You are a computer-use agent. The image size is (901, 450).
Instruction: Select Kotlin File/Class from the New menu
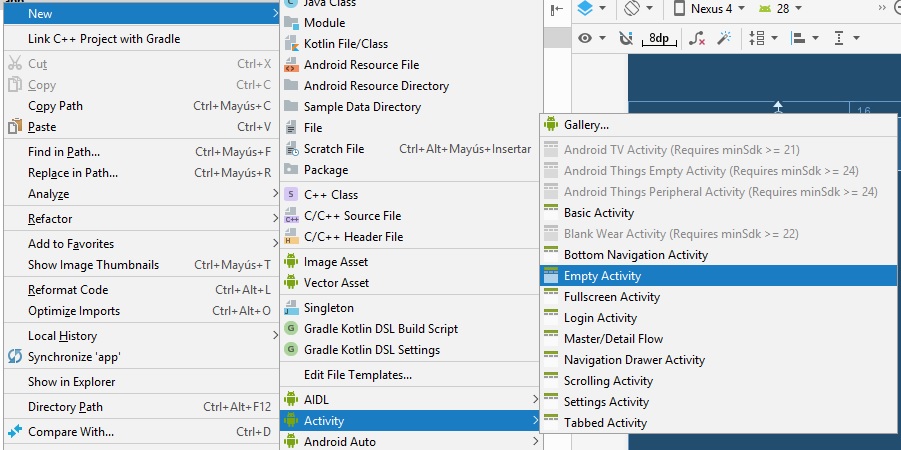(x=346, y=44)
